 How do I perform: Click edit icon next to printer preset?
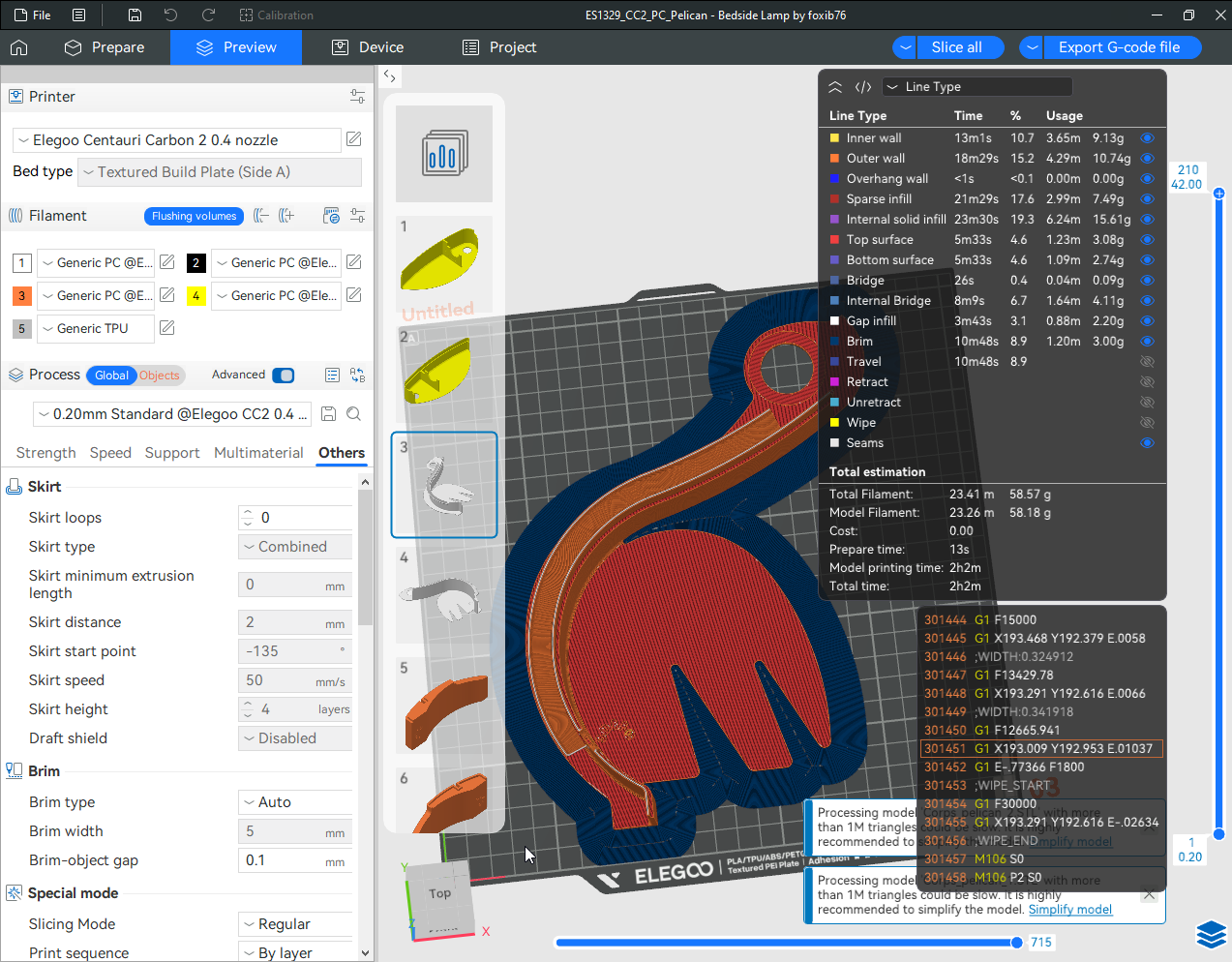point(354,139)
